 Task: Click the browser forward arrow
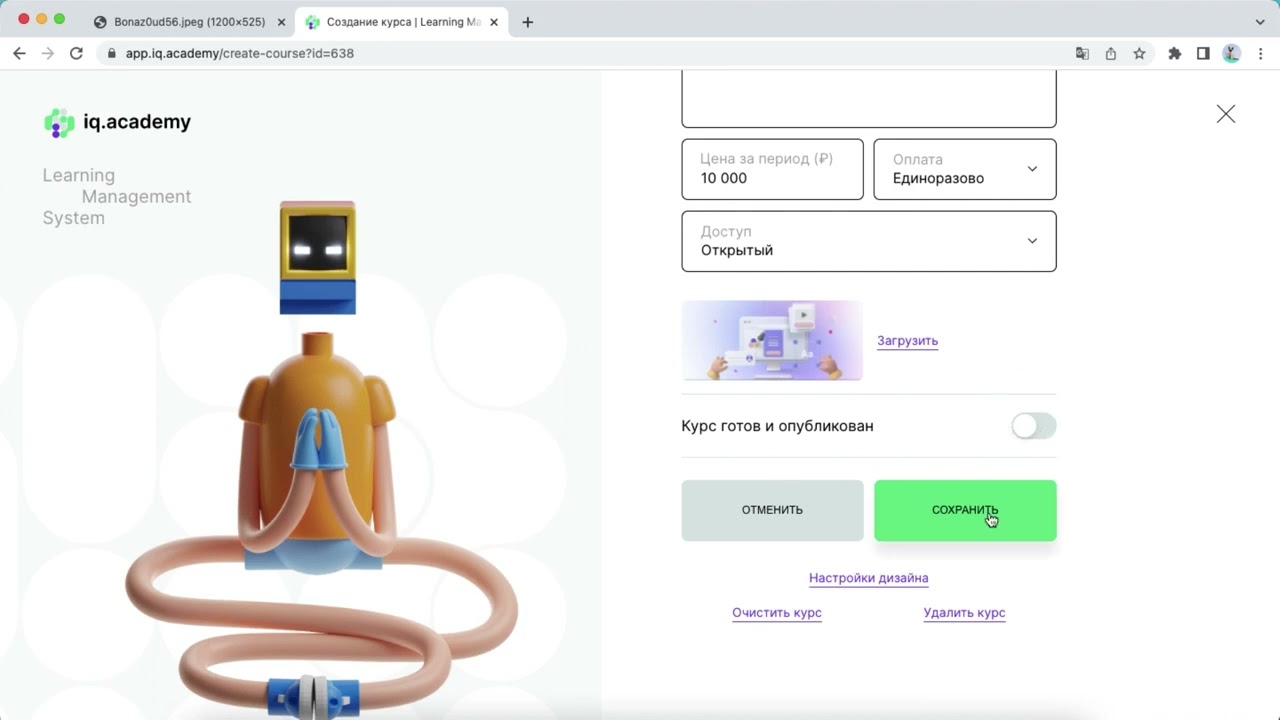pyautogui.click(x=47, y=53)
